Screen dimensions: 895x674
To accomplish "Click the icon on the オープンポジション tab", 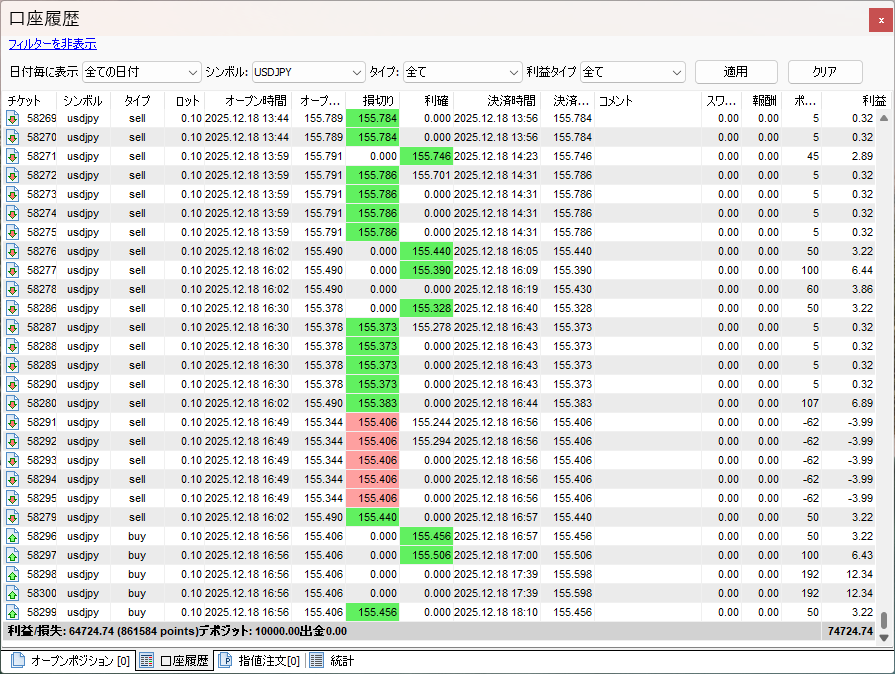I will [x=18, y=661].
